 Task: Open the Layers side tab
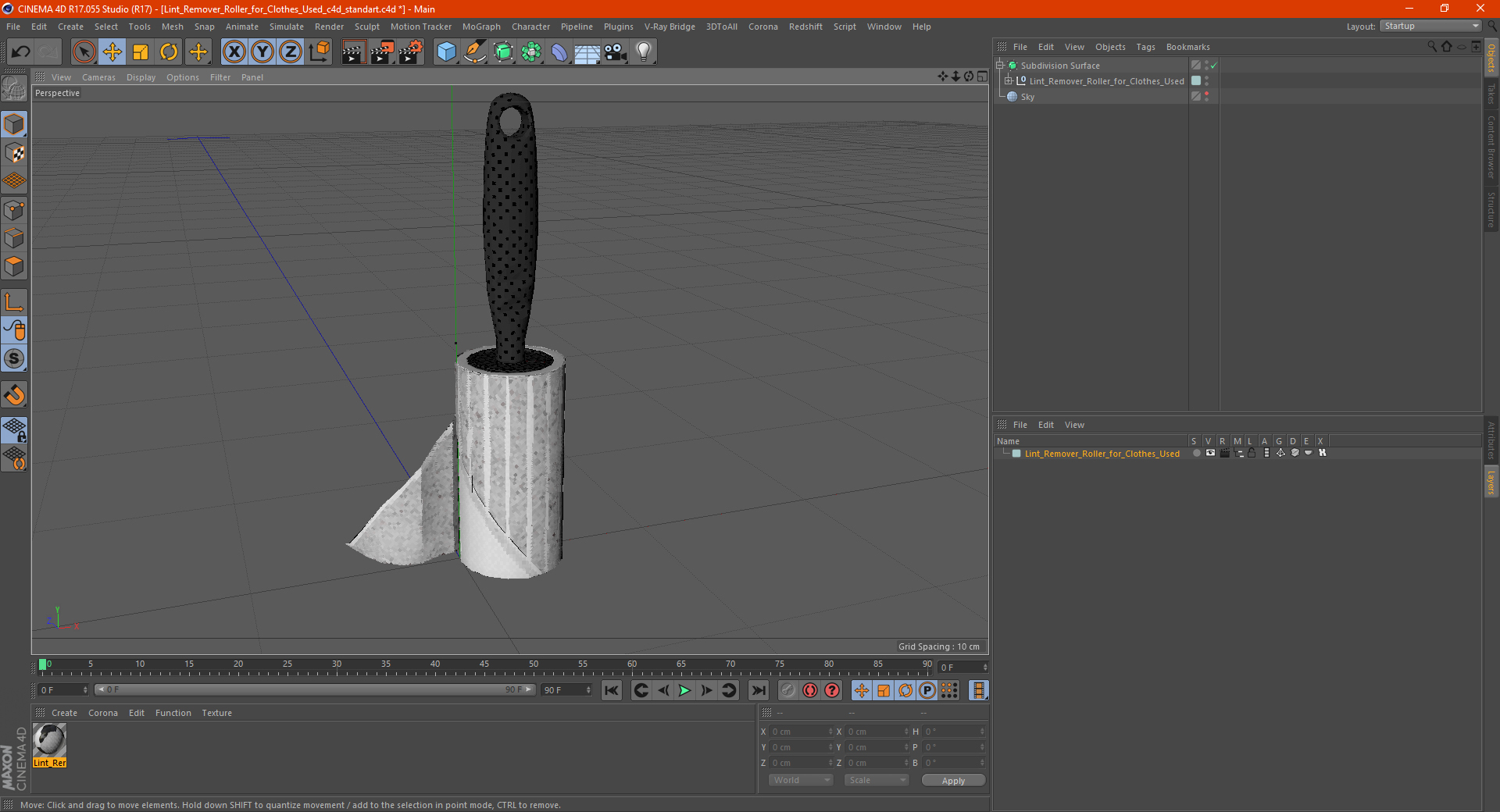point(1491,482)
